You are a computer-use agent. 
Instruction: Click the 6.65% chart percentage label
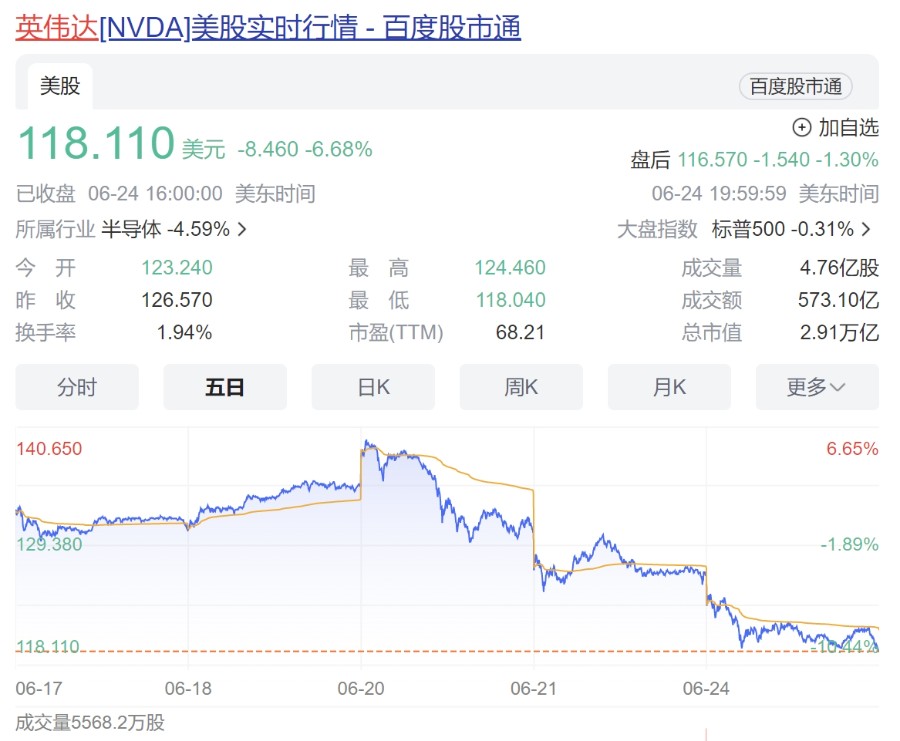(852, 449)
